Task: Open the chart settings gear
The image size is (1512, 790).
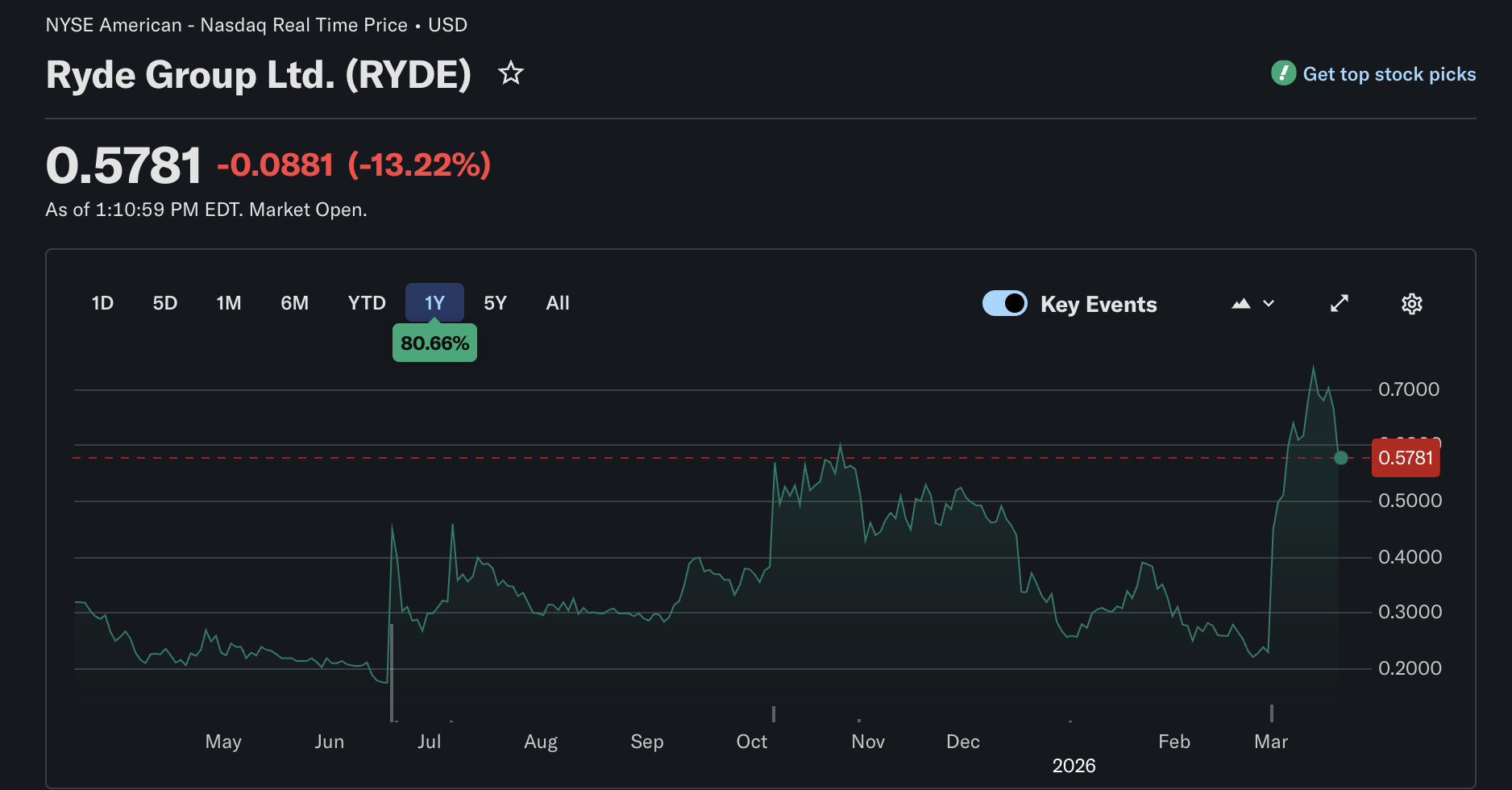Action: [x=1411, y=303]
